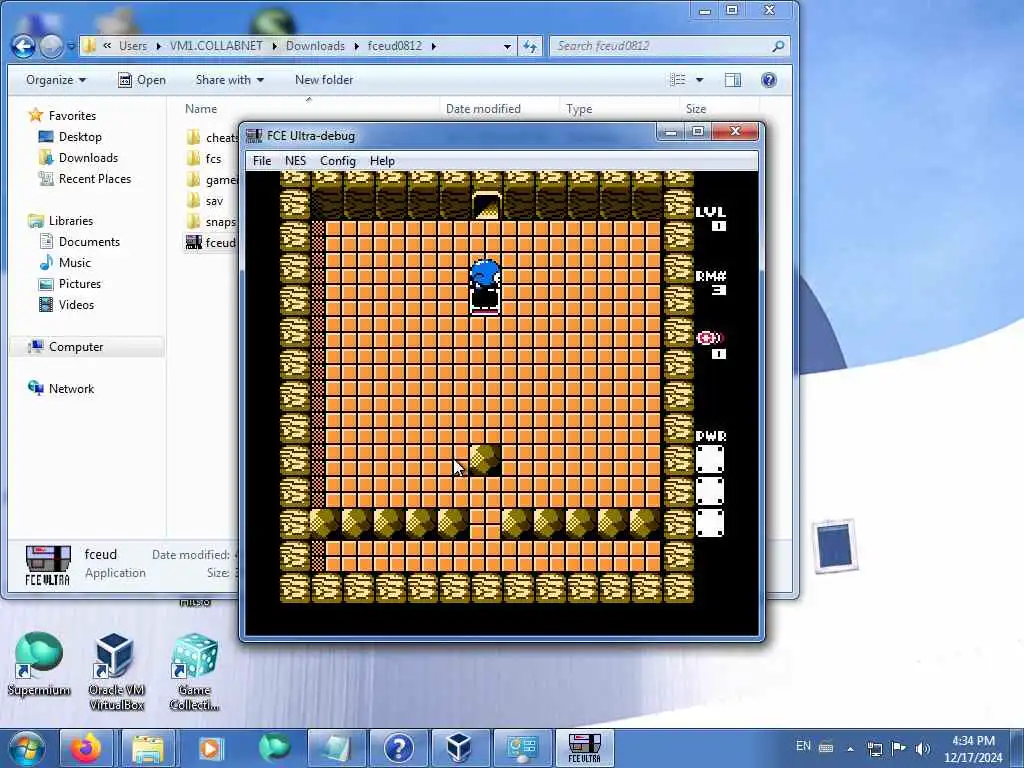Image resolution: width=1024 pixels, height=768 pixels.
Task: Open the File menu in FCE Ultra
Action: 262,161
